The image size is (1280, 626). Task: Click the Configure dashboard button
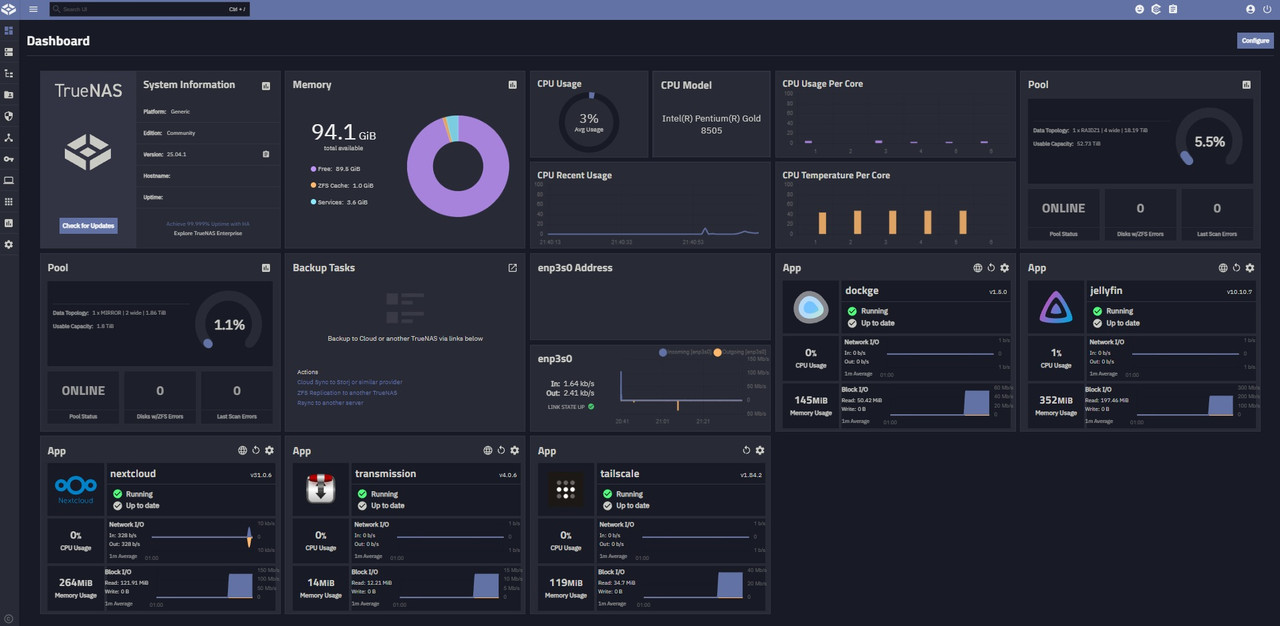click(1255, 41)
